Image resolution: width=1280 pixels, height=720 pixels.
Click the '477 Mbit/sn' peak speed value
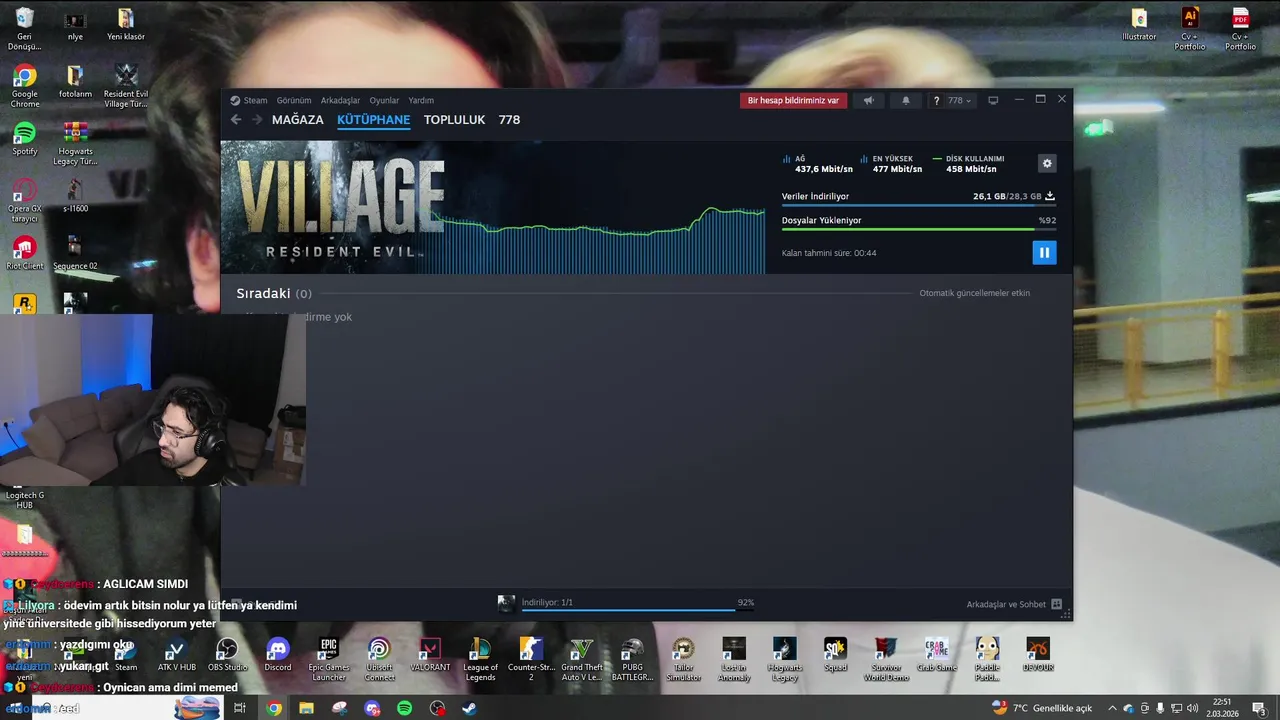[x=897, y=169]
